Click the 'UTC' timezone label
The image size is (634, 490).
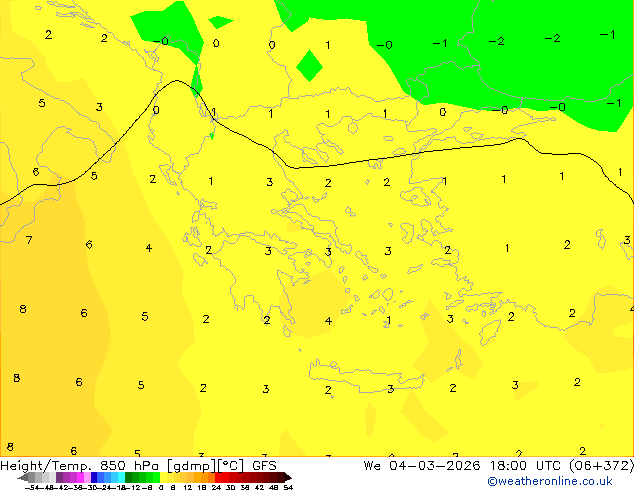pyautogui.click(x=548, y=466)
